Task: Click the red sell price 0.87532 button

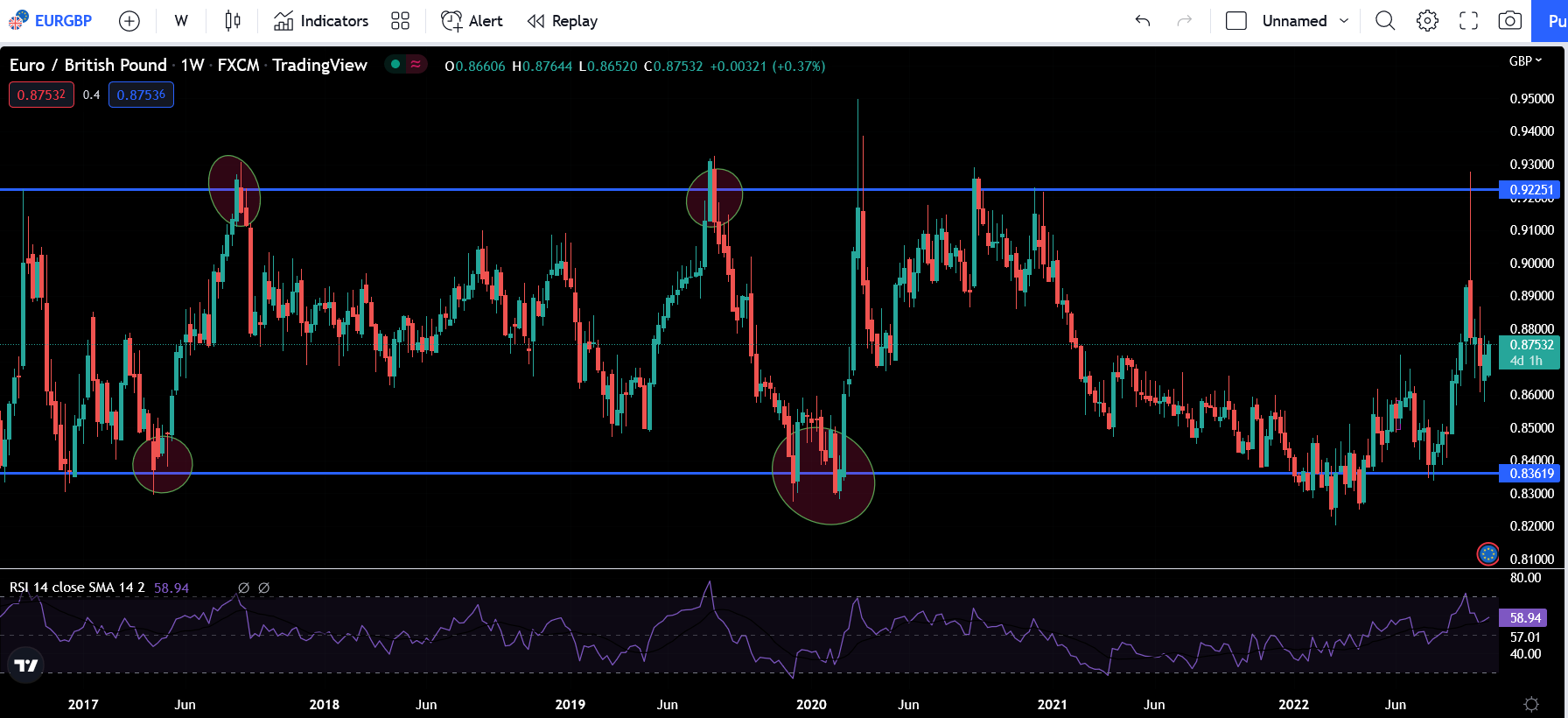Action: 41,95
